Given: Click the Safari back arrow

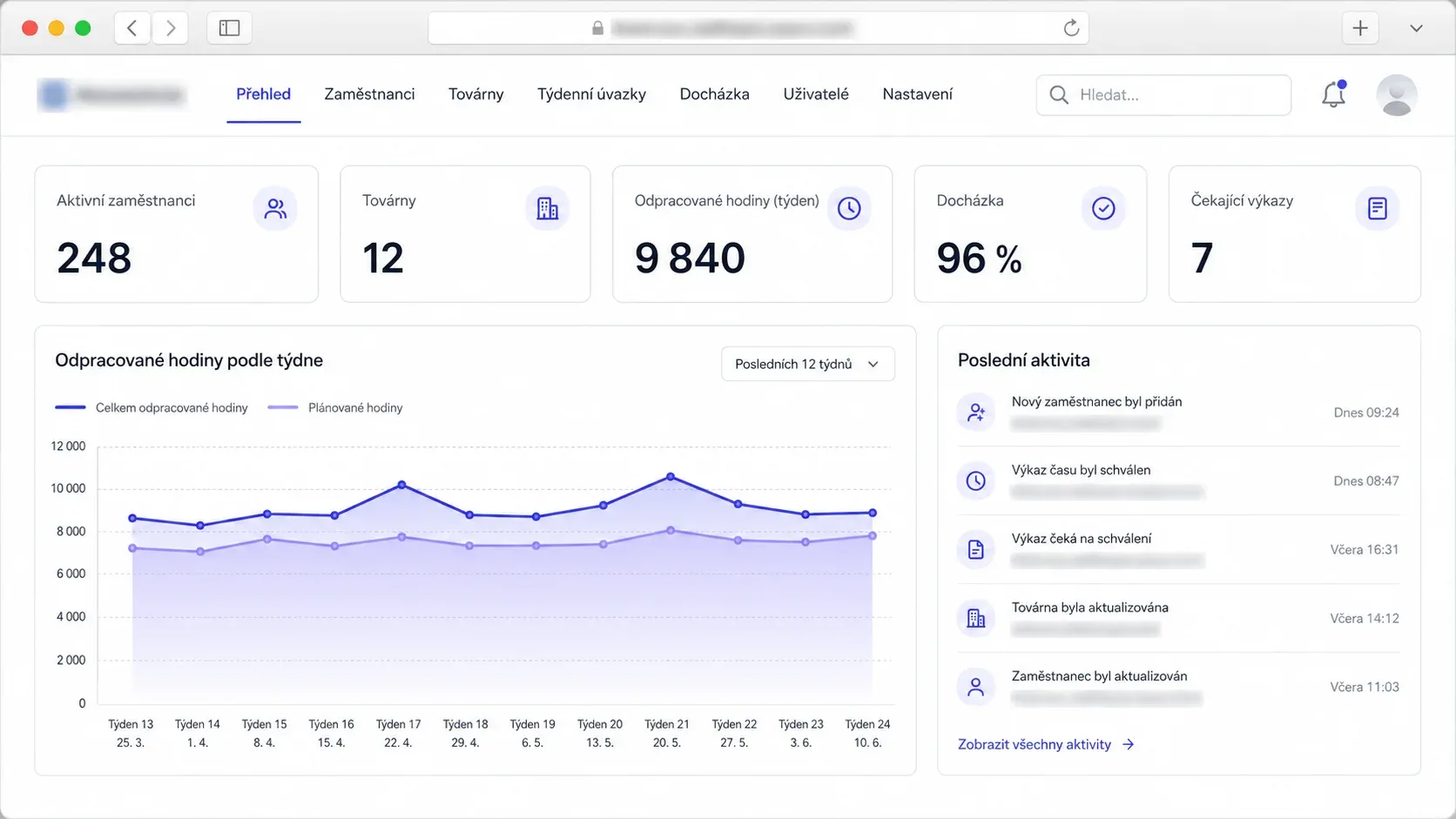Looking at the screenshot, I should pos(132,28).
